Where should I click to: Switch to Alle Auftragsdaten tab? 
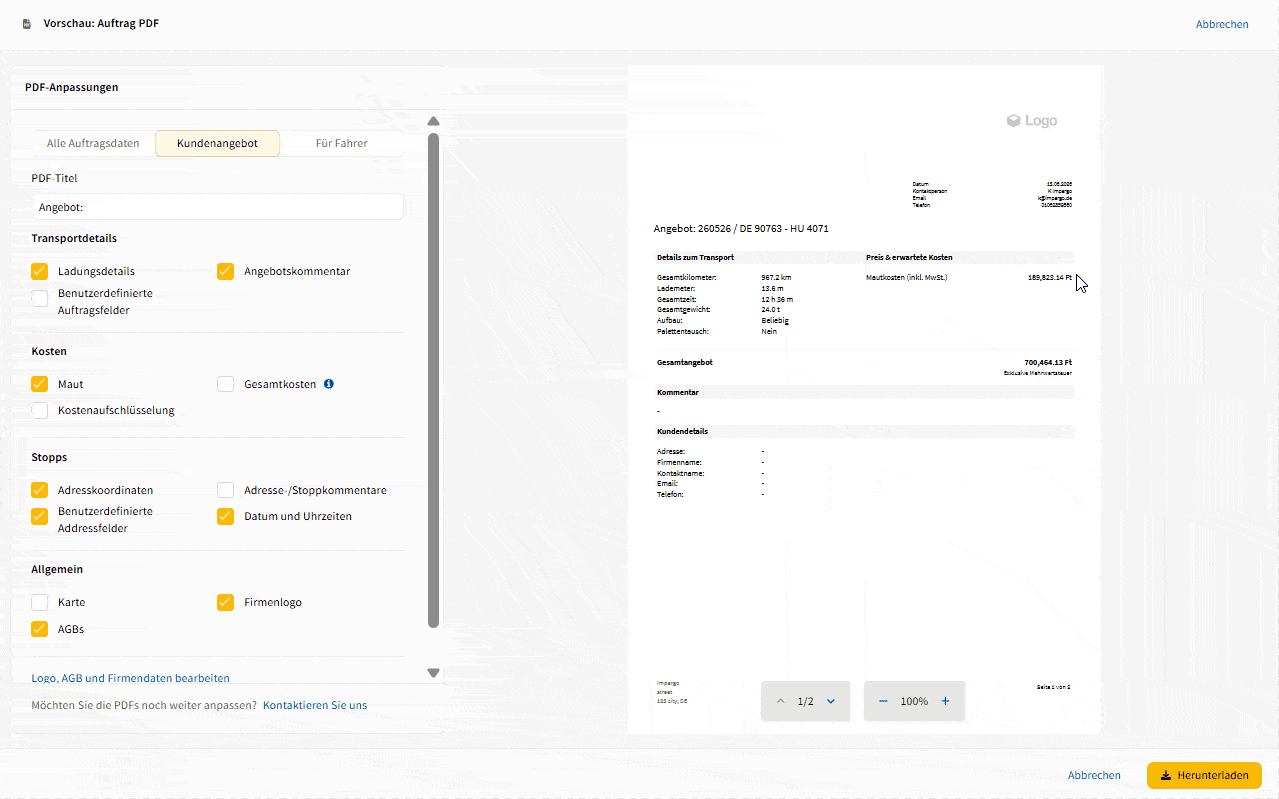93,143
